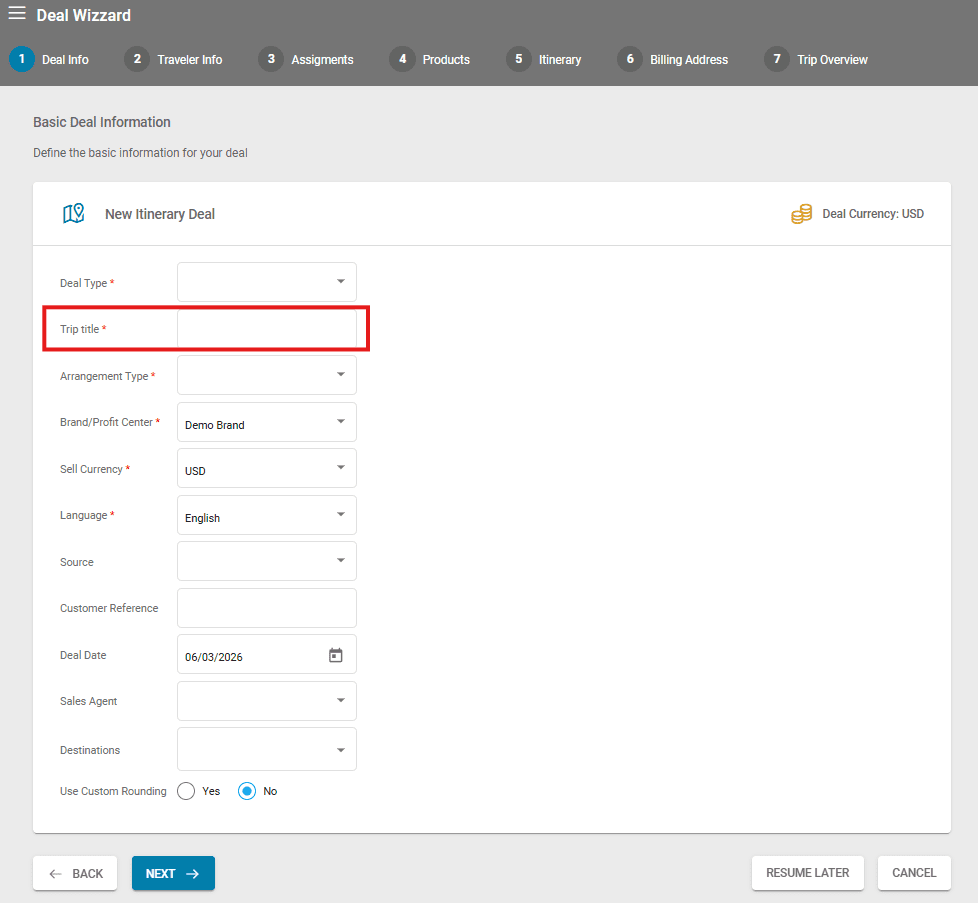Click the Customer Reference text field
The height and width of the screenshot is (903, 978).
click(x=267, y=608)
